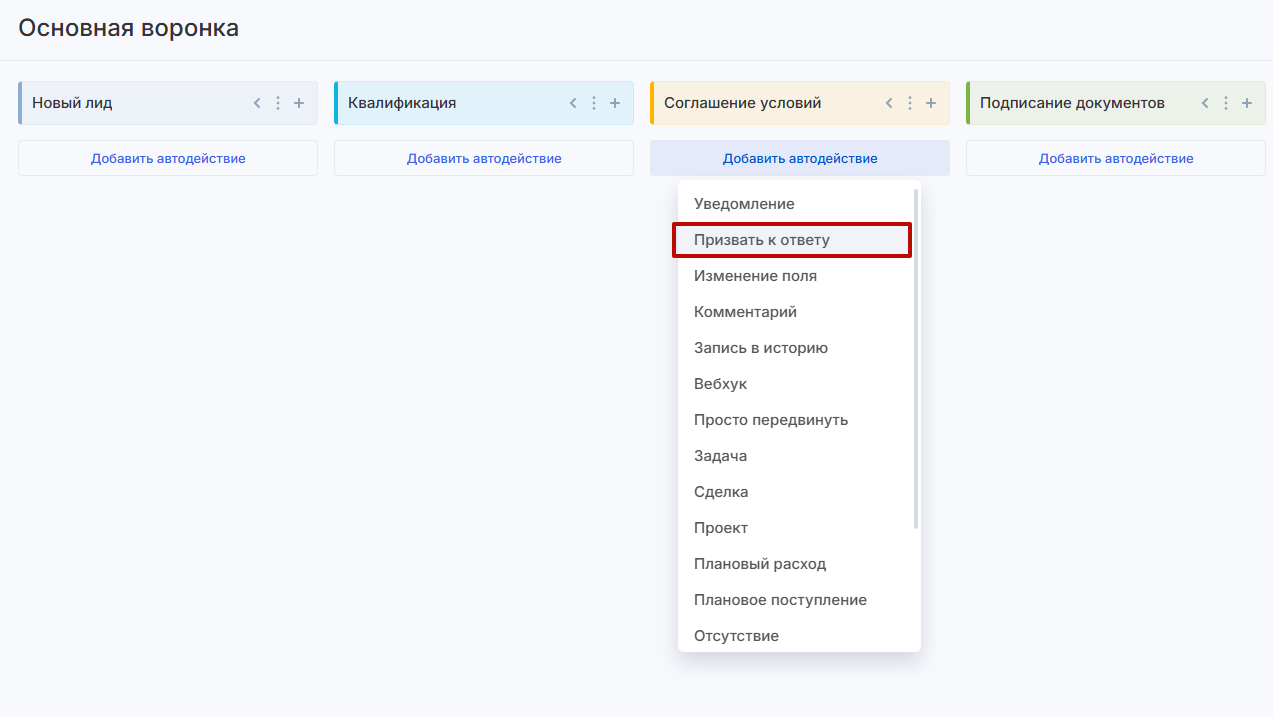
Task: Open three-dot menu of Соглашение условий stage
Action: (x=910, y=103)
